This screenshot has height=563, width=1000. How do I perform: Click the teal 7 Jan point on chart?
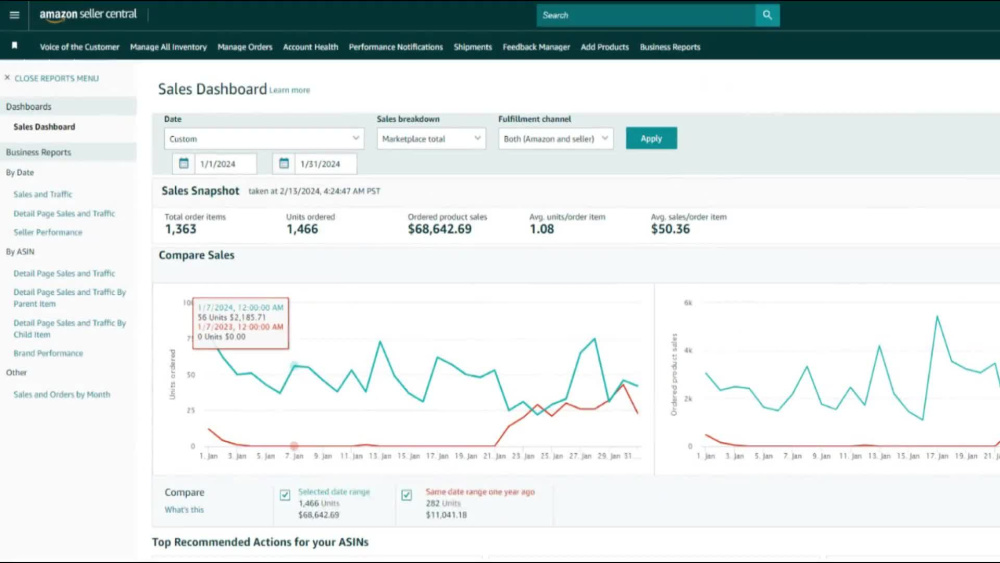click(x=294, y=365)
